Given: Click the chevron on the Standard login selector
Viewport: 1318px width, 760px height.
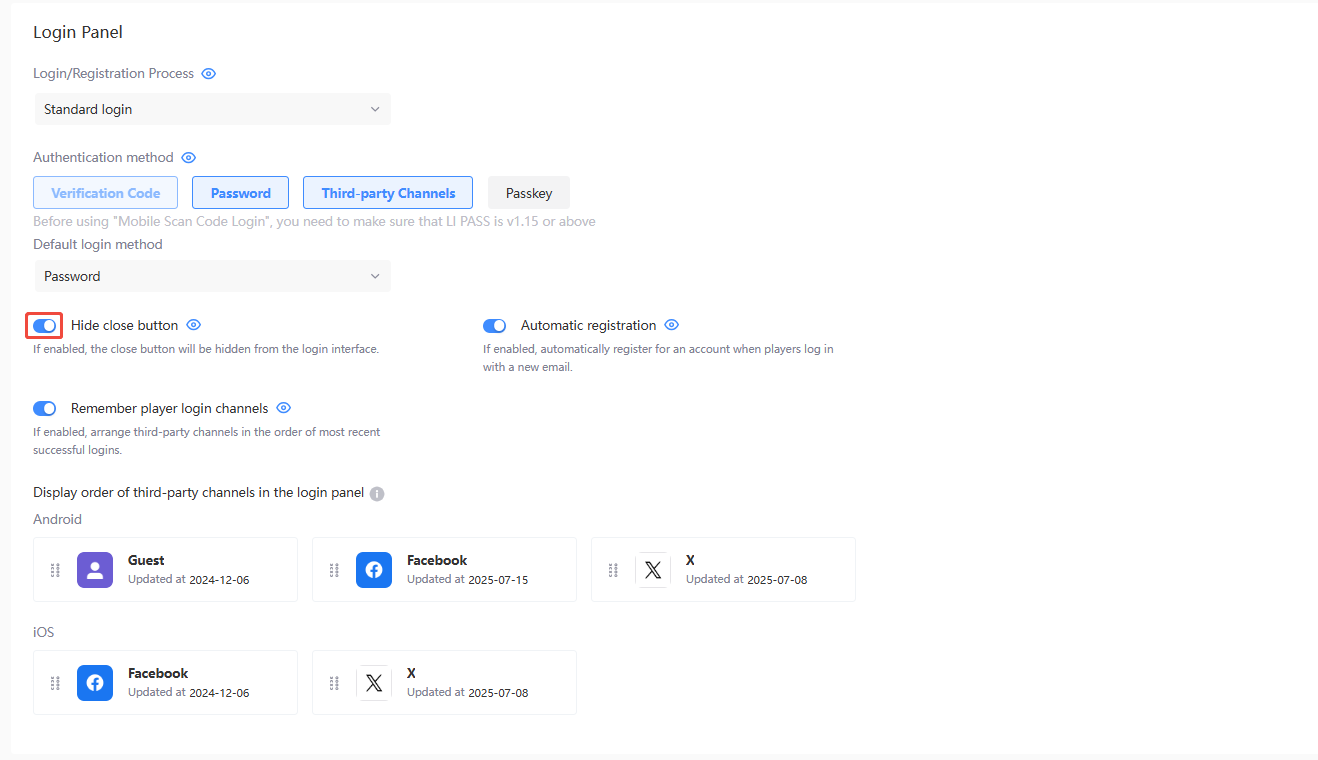Looking at the screenshot, I should click(375, 108).
